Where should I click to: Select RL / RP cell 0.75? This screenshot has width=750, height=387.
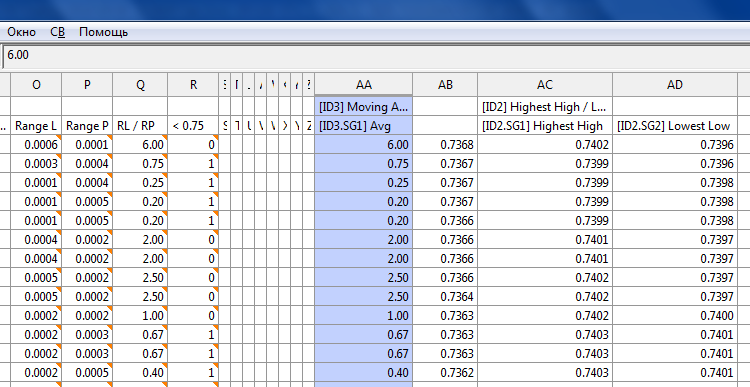[140, 164]
